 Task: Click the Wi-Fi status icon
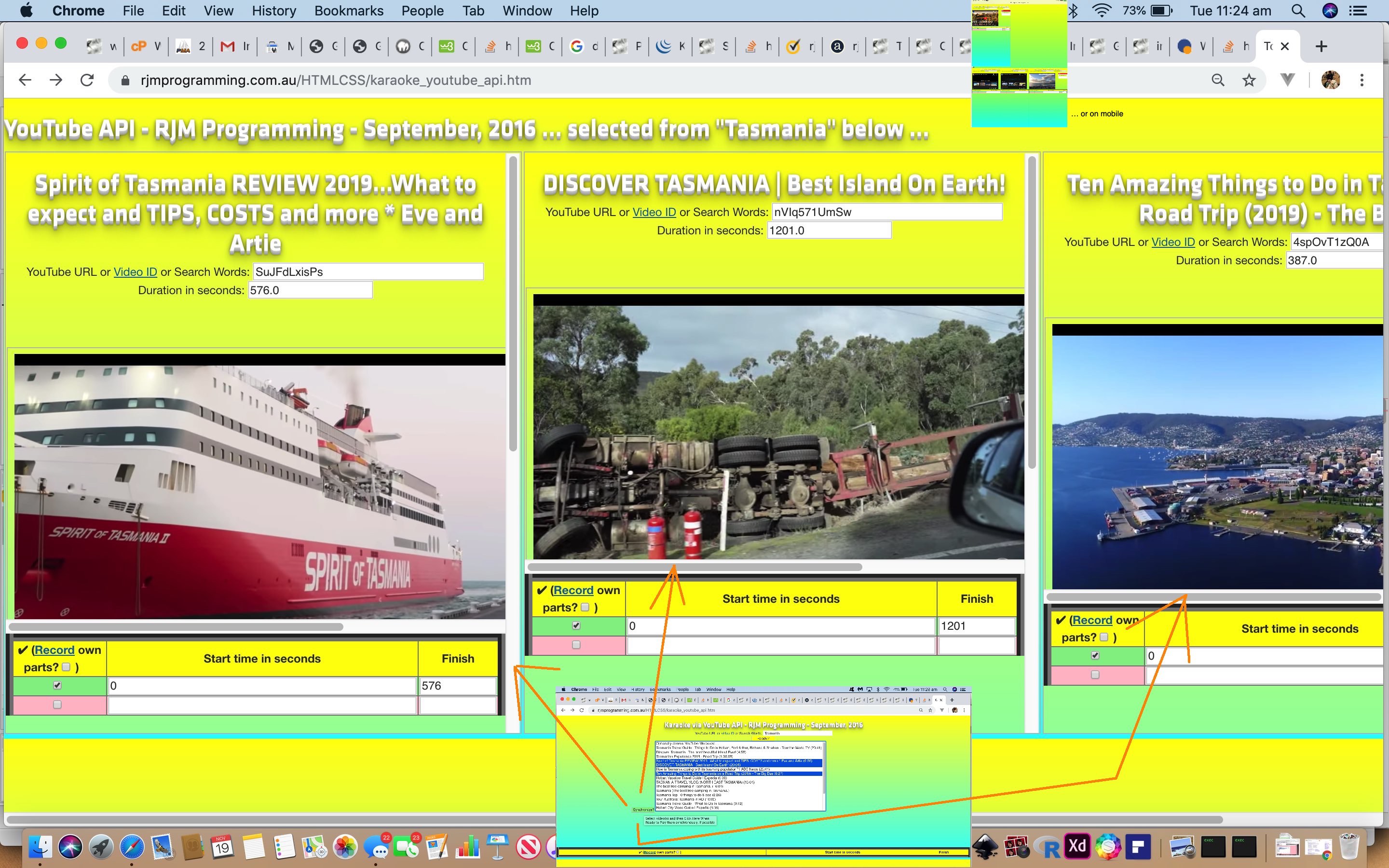(1101, 10)
